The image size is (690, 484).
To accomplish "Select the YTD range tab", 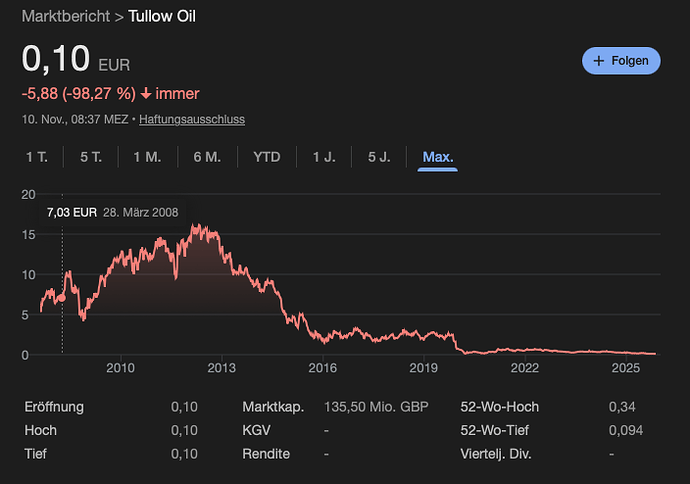I will pyautogui.click(x=267, y=157).
